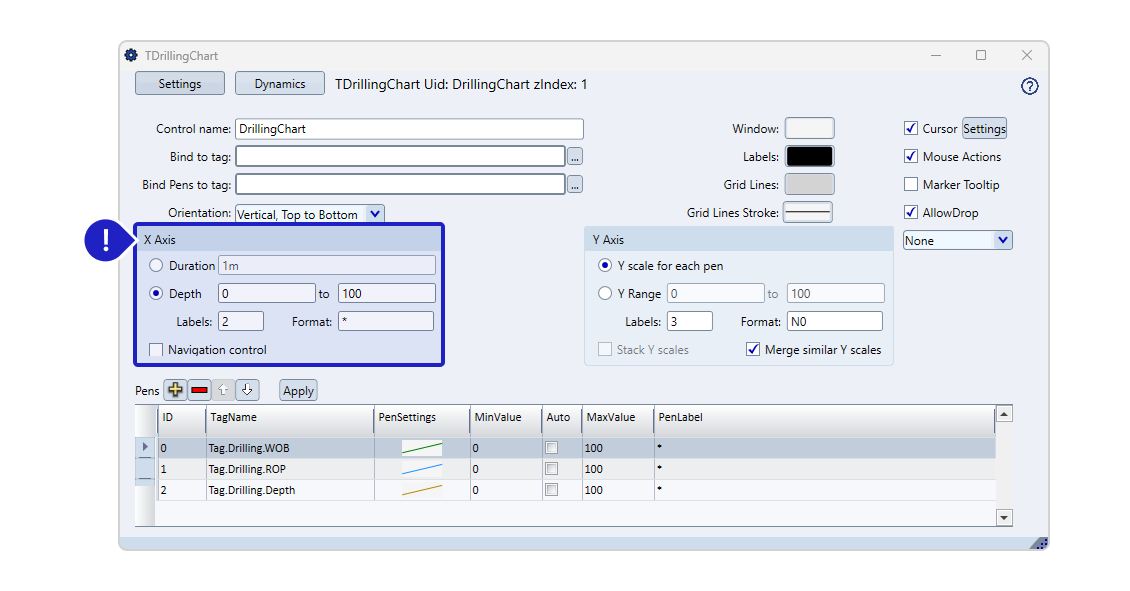1130x591 pixels.
Task: Open the Settings tab
Action: tap(180, 84)
